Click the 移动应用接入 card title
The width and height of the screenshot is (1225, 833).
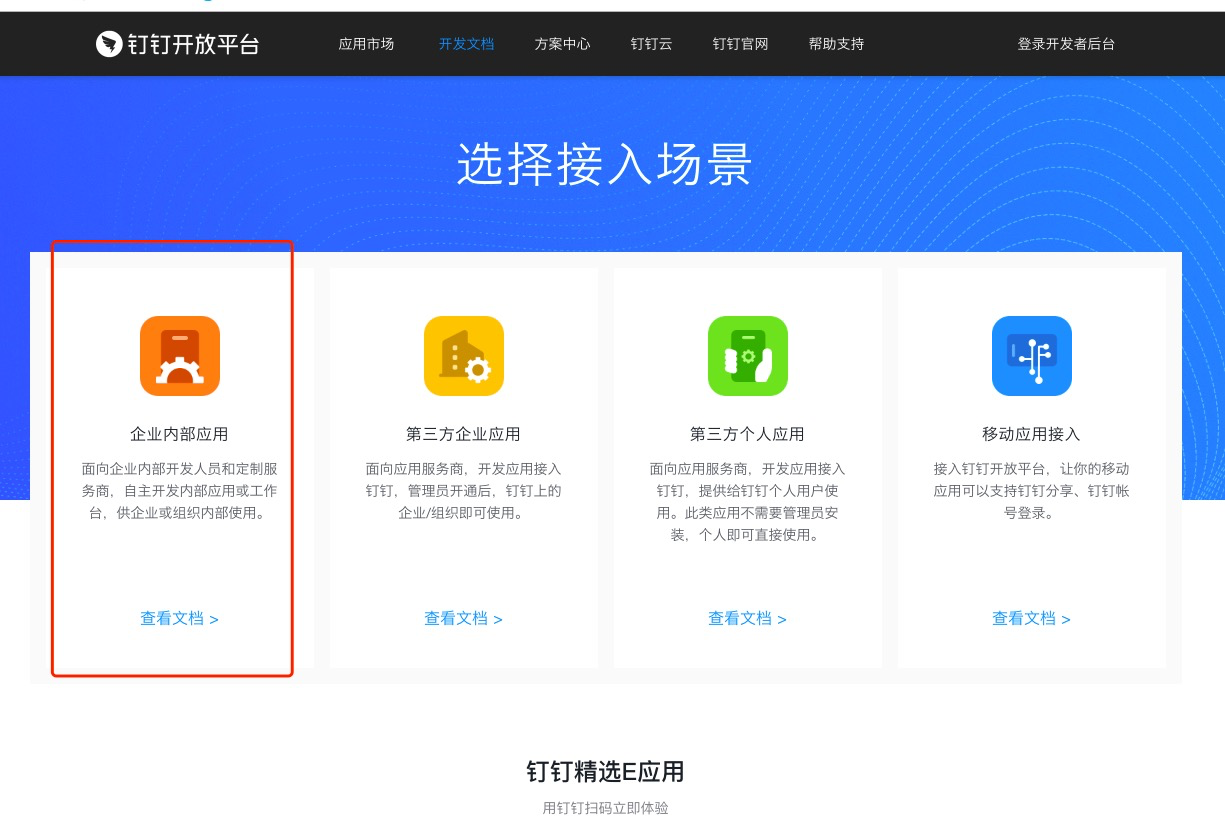pos(1032,434)
